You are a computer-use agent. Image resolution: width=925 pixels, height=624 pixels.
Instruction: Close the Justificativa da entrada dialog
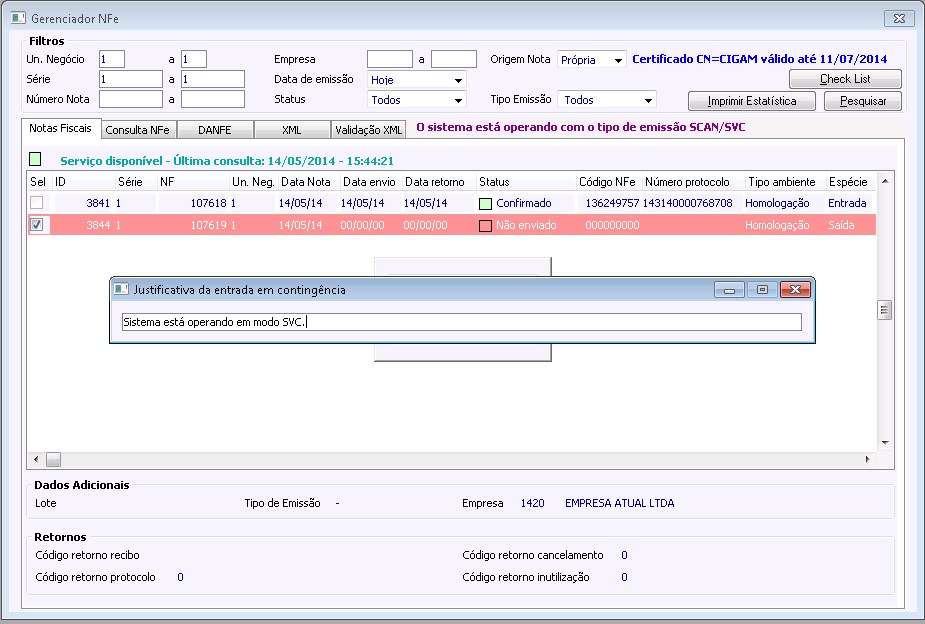[x=795, y=289]
